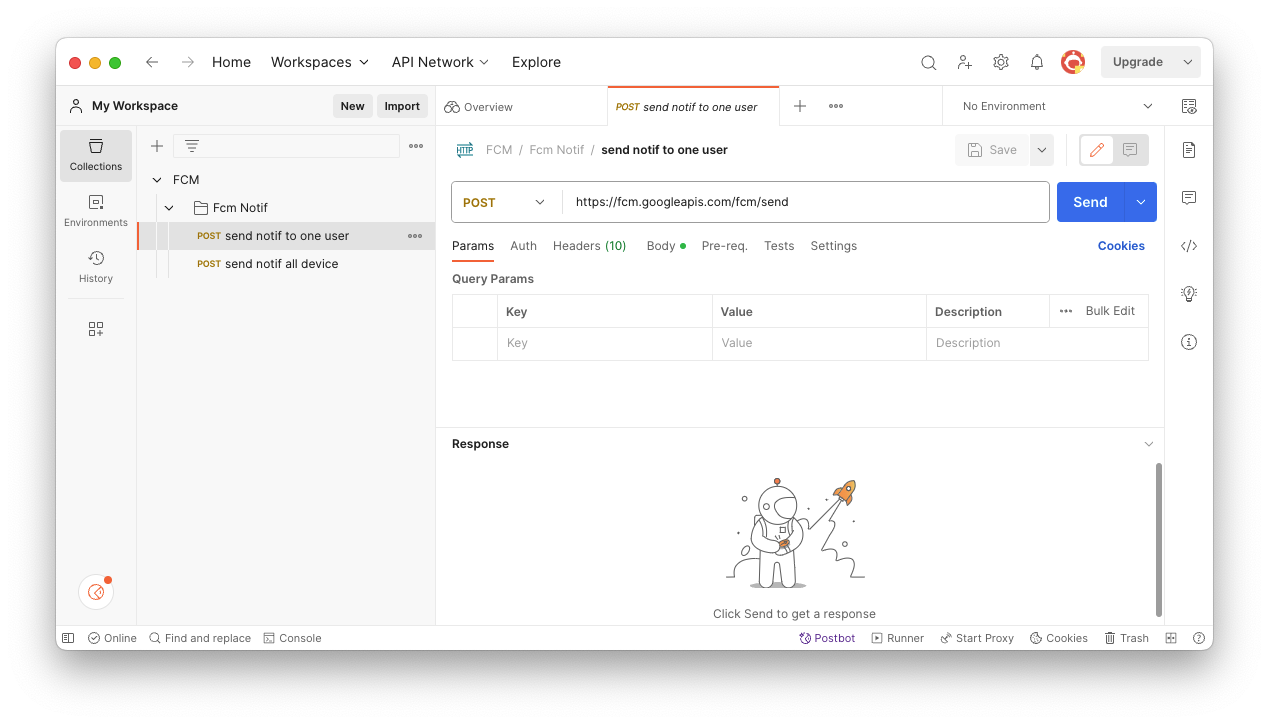Viewport: 1269px width, 724px height.
Task: Open the code snippet icon
Action: (x=1189, y=246)
